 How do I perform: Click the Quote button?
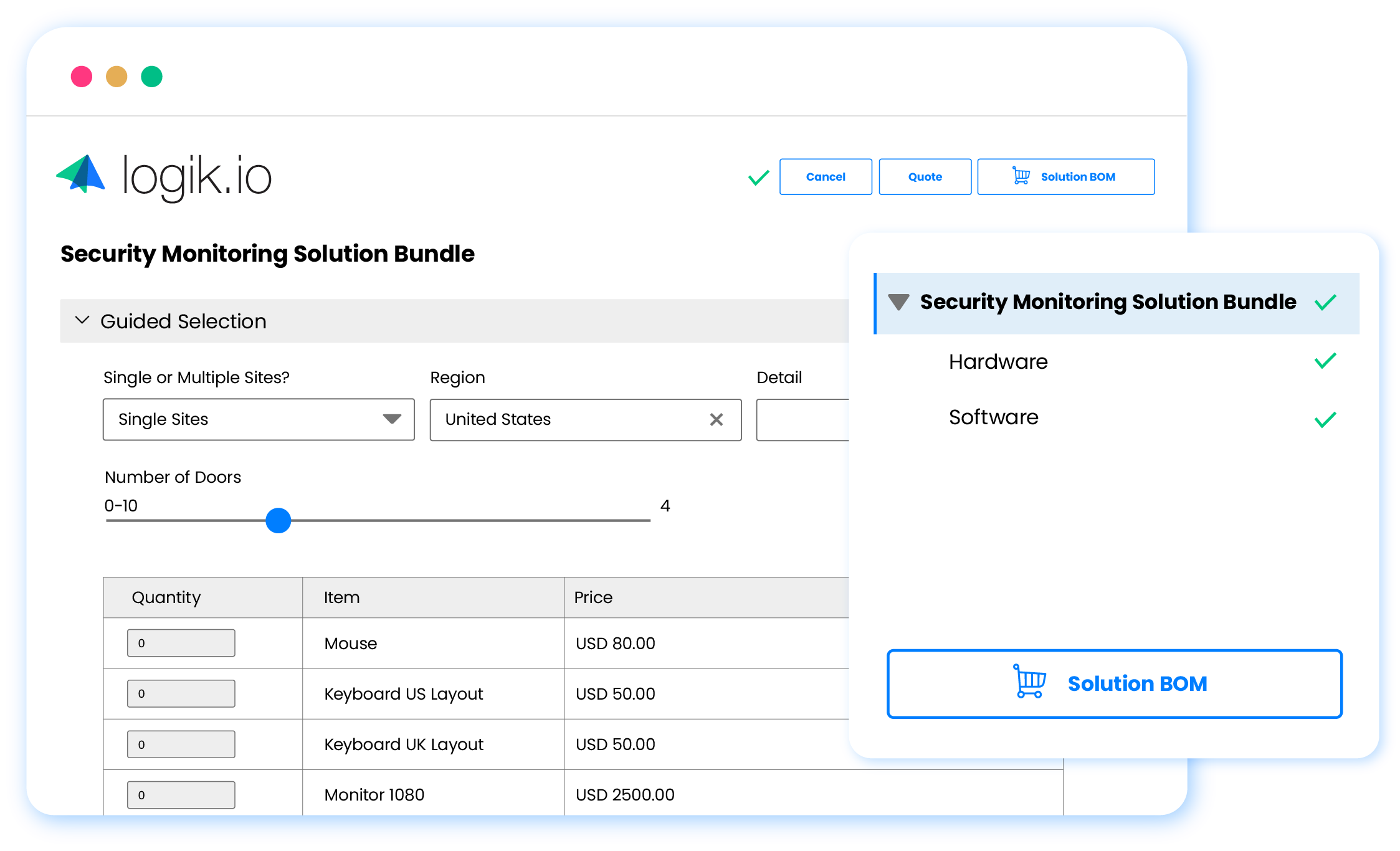(925, 177)
